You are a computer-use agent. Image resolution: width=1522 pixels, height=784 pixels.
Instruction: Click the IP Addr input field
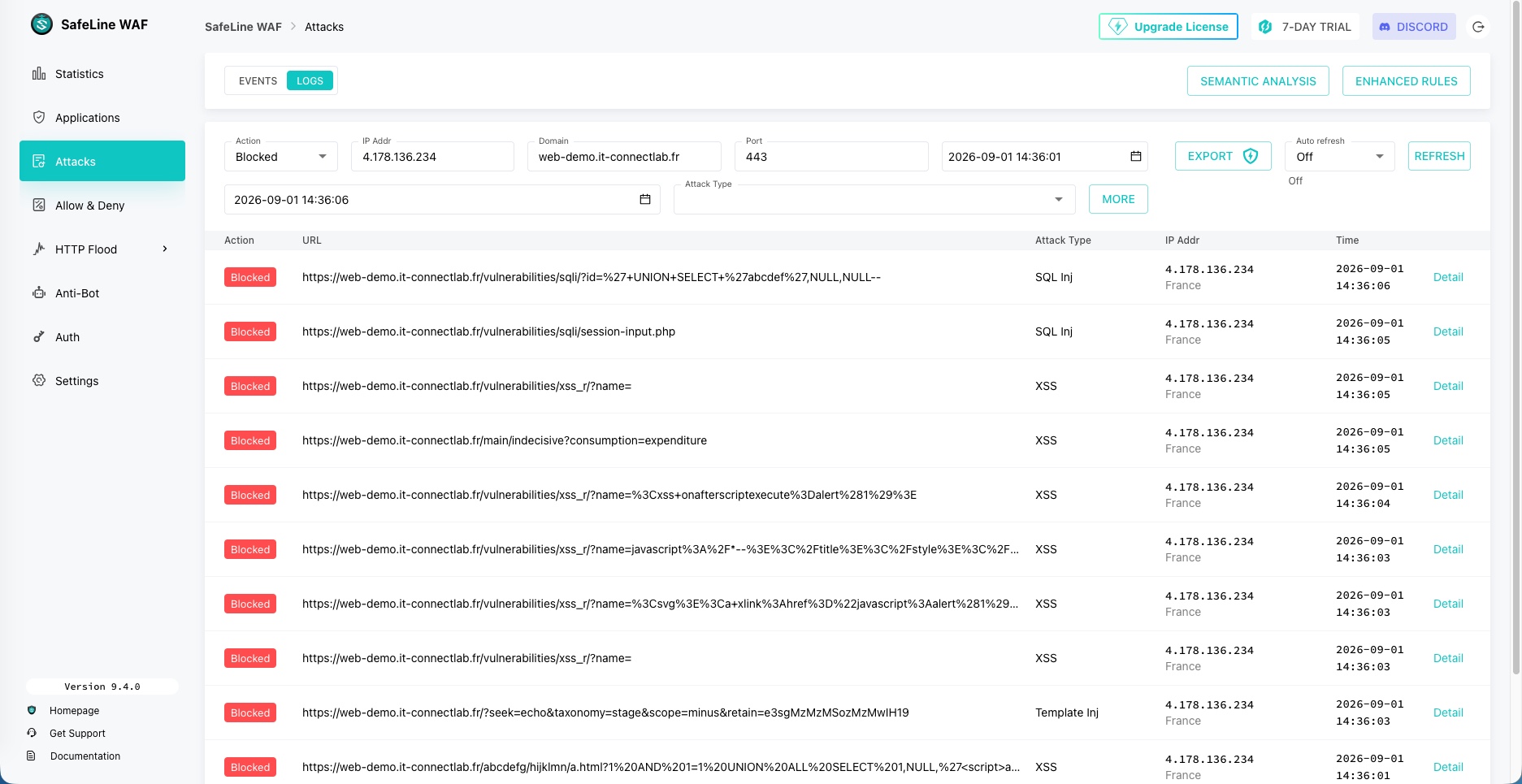tap(432, 157)
